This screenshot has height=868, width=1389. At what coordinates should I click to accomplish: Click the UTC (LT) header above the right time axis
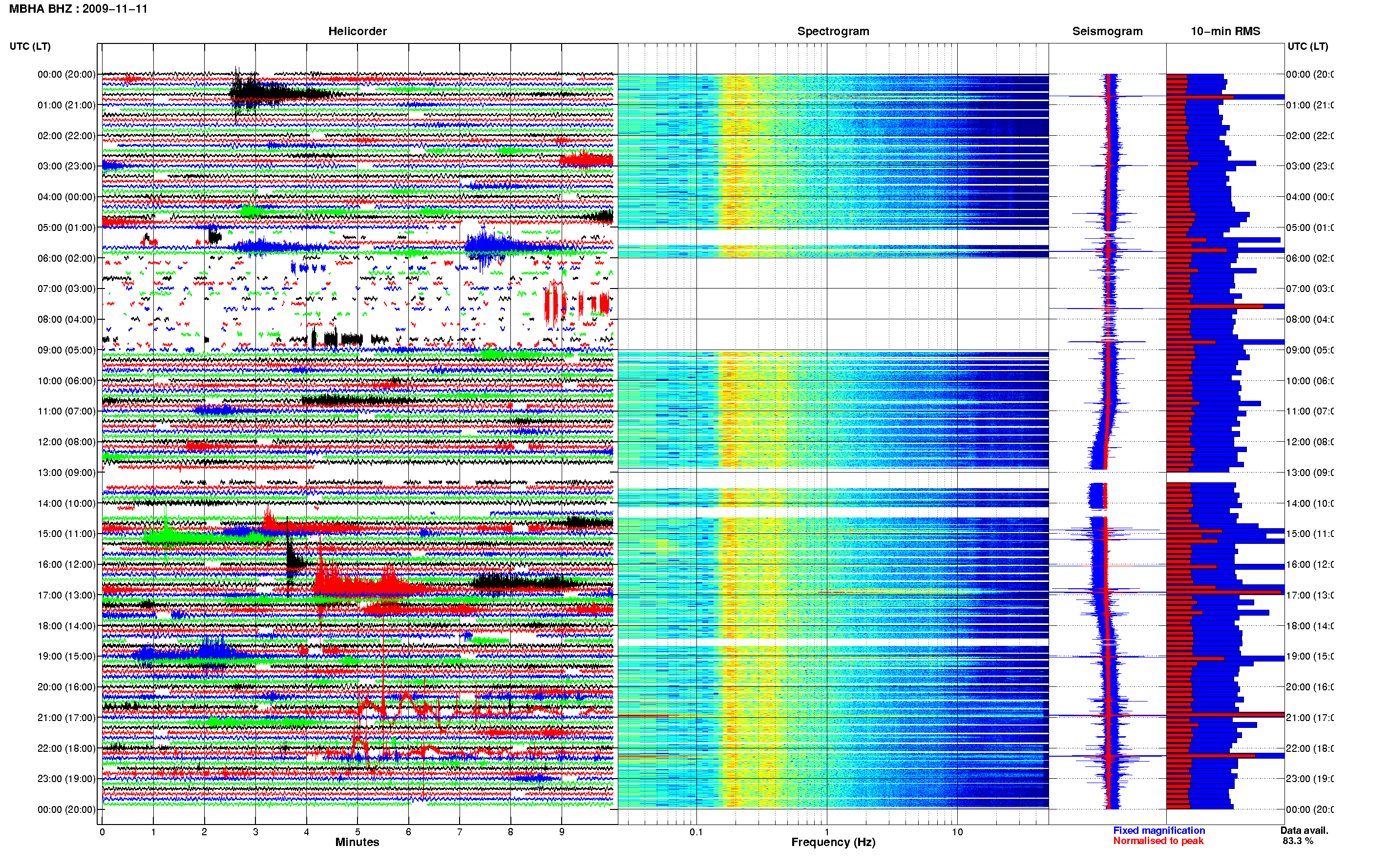click(1307, 46)
